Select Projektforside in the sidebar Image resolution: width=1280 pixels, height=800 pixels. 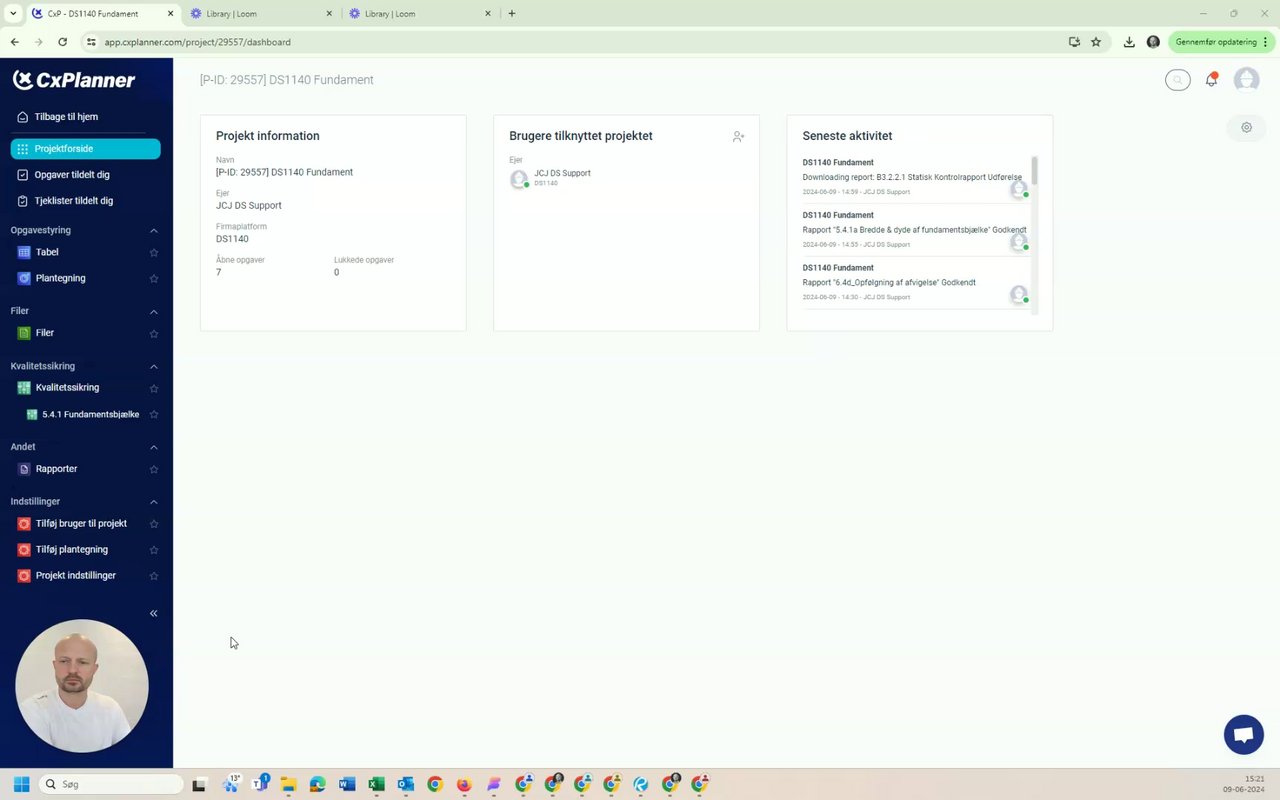pyautogui.click(x=86, y=149)
